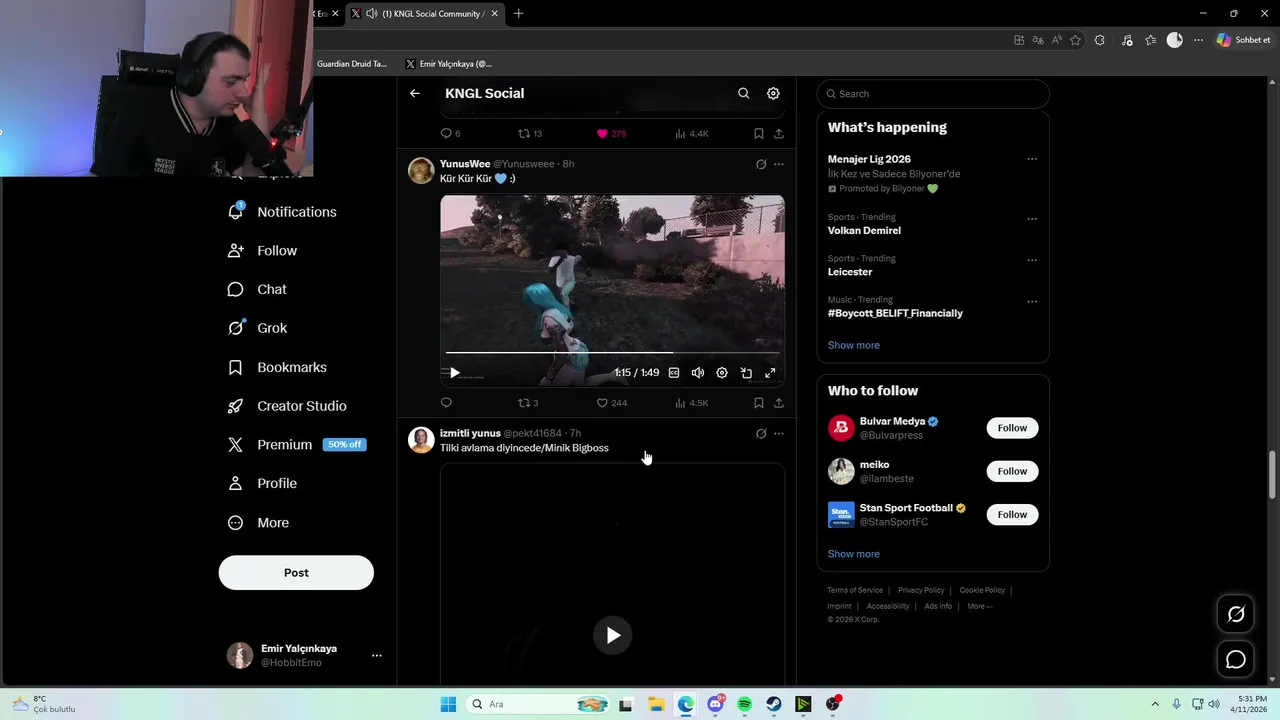This screenshot has height=720, width=1280.
Task: Open Sohbet et Copilot button
Action: coord(1243,40)
